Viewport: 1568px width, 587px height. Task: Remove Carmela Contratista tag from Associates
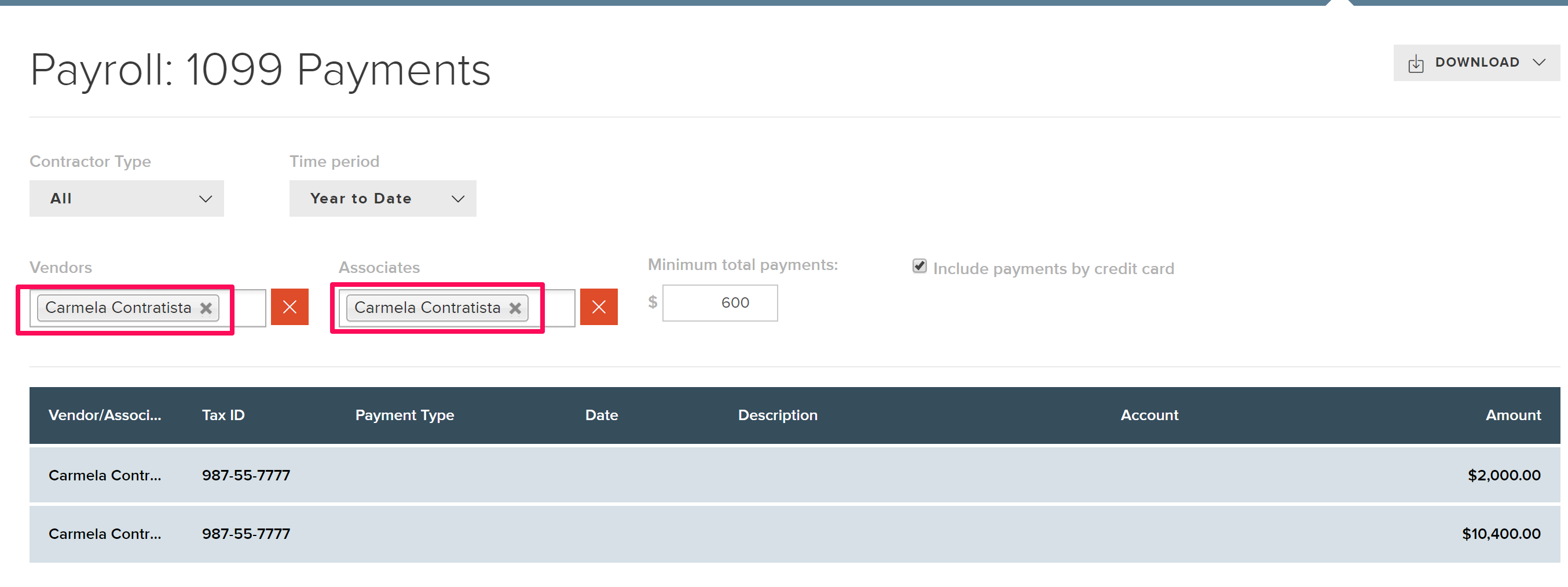(x=515, y=308)
